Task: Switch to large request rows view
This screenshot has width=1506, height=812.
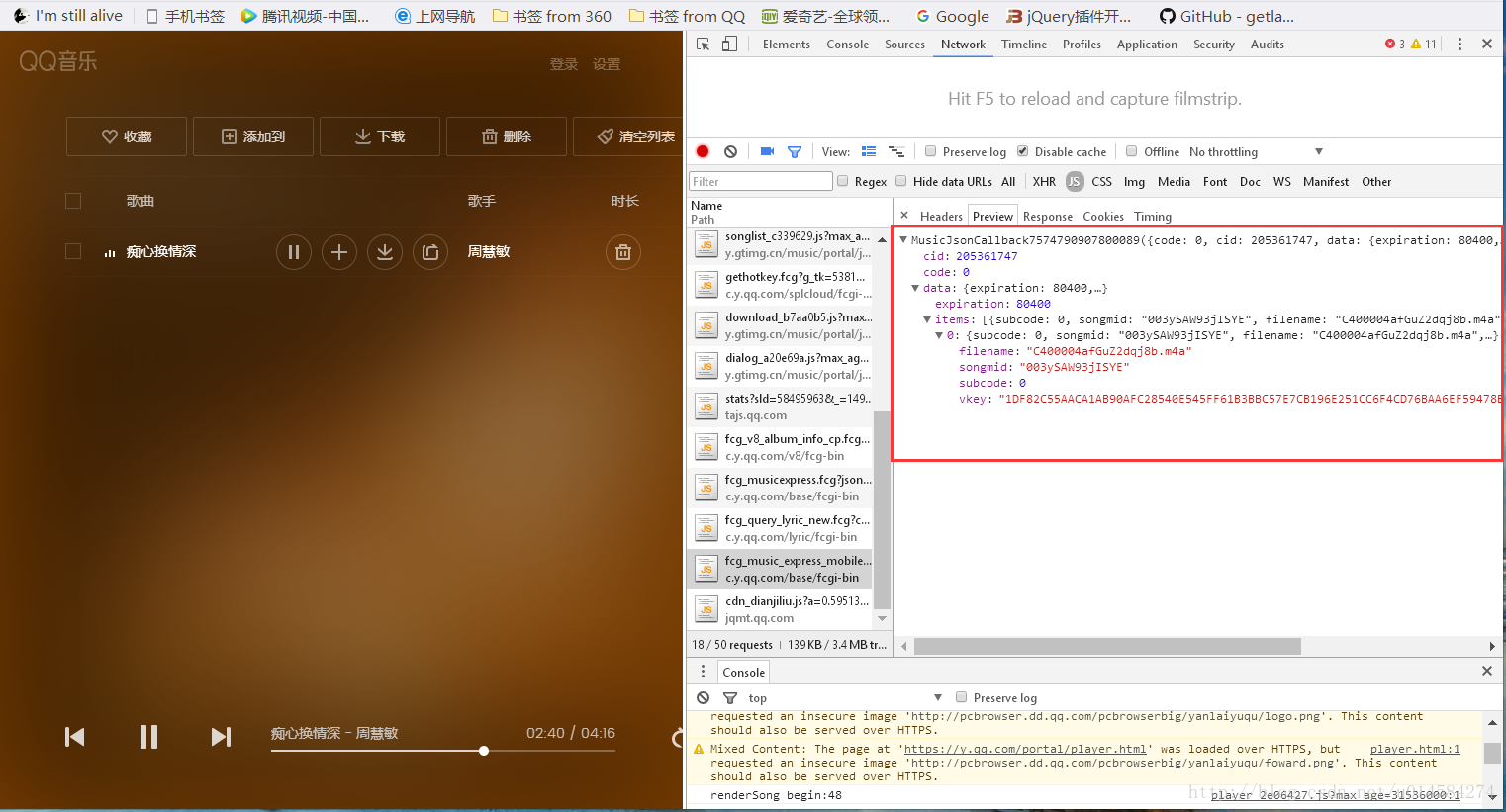Action: coord(869,151)
